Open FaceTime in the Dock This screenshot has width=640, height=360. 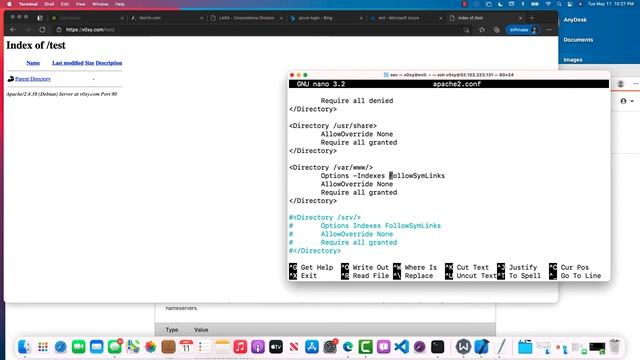click(x=78, y=347)
